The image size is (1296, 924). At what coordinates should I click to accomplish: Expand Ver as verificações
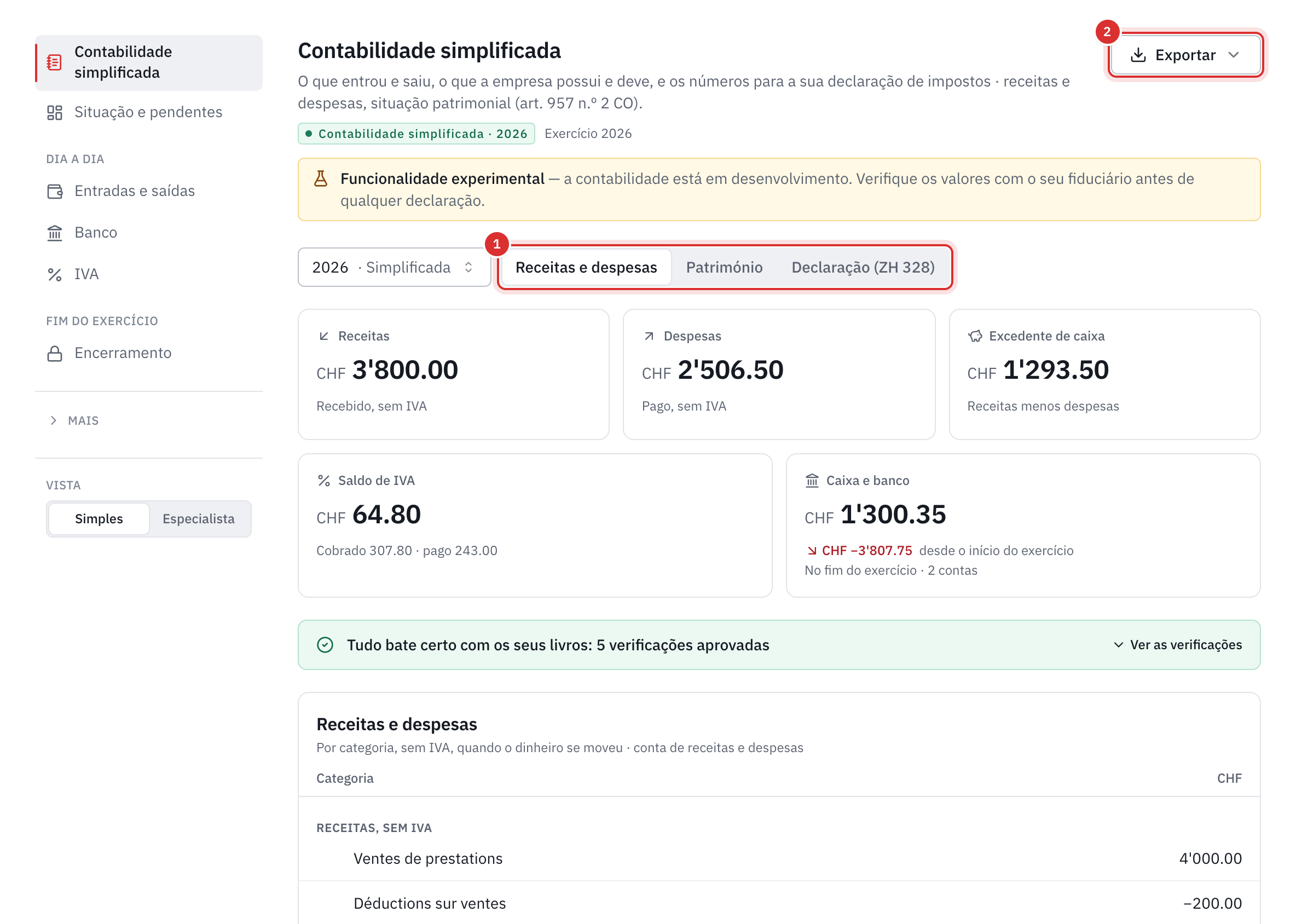click(x=1178, y=645)
